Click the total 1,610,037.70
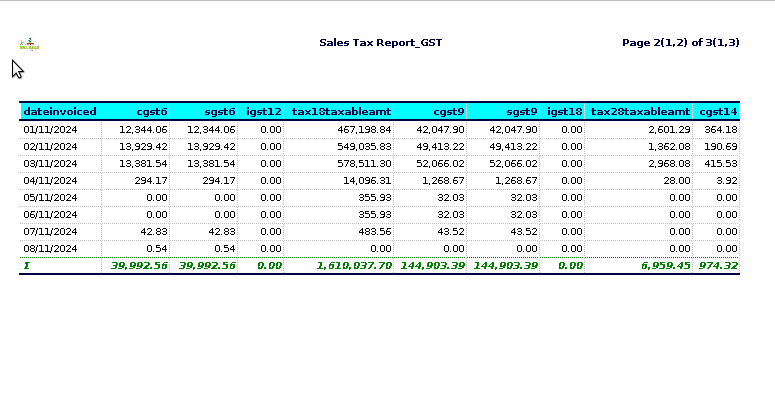This screenshot has height=396, width=775. 354,265
